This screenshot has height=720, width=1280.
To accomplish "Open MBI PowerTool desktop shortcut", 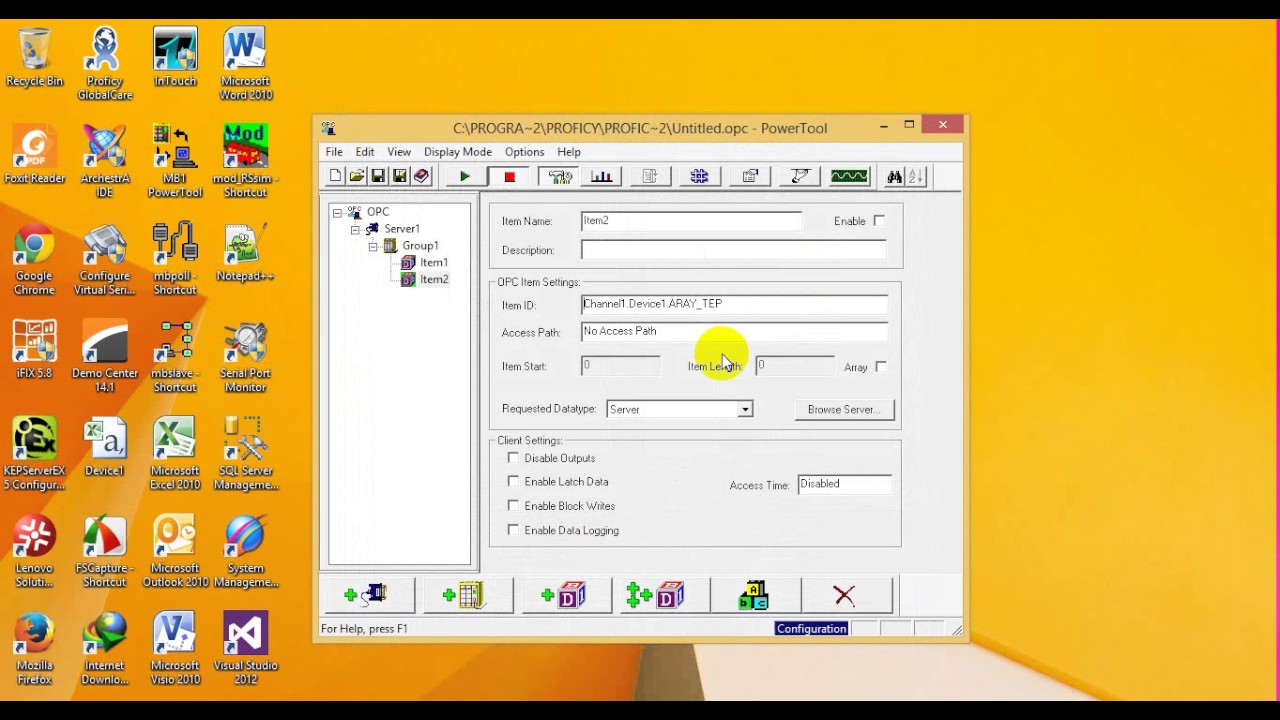I will [x=175, y=162].
